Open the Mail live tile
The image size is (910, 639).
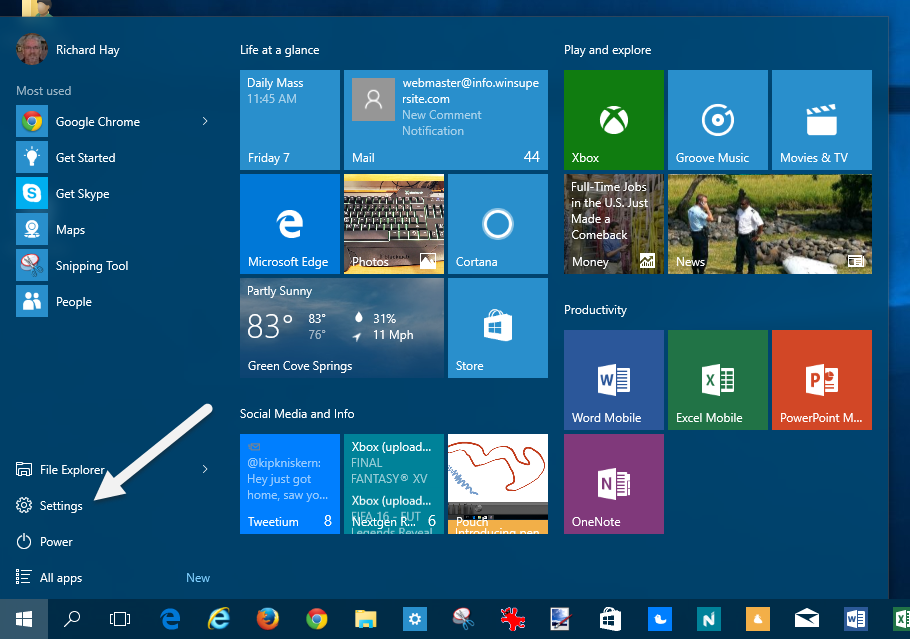tap(446, 120)
